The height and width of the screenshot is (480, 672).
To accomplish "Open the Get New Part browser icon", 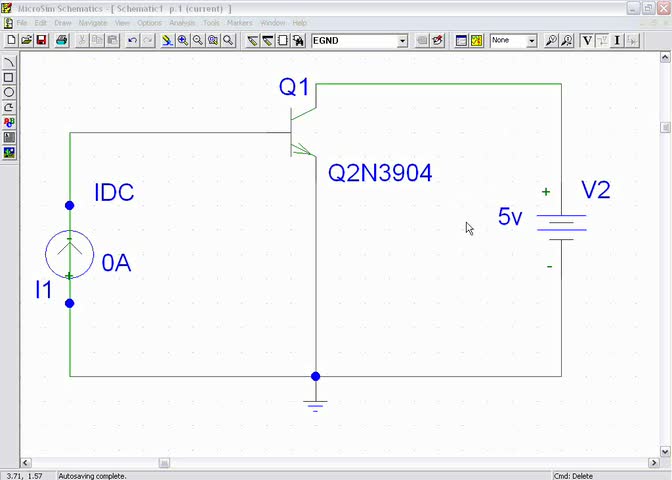I will point(298,40).
